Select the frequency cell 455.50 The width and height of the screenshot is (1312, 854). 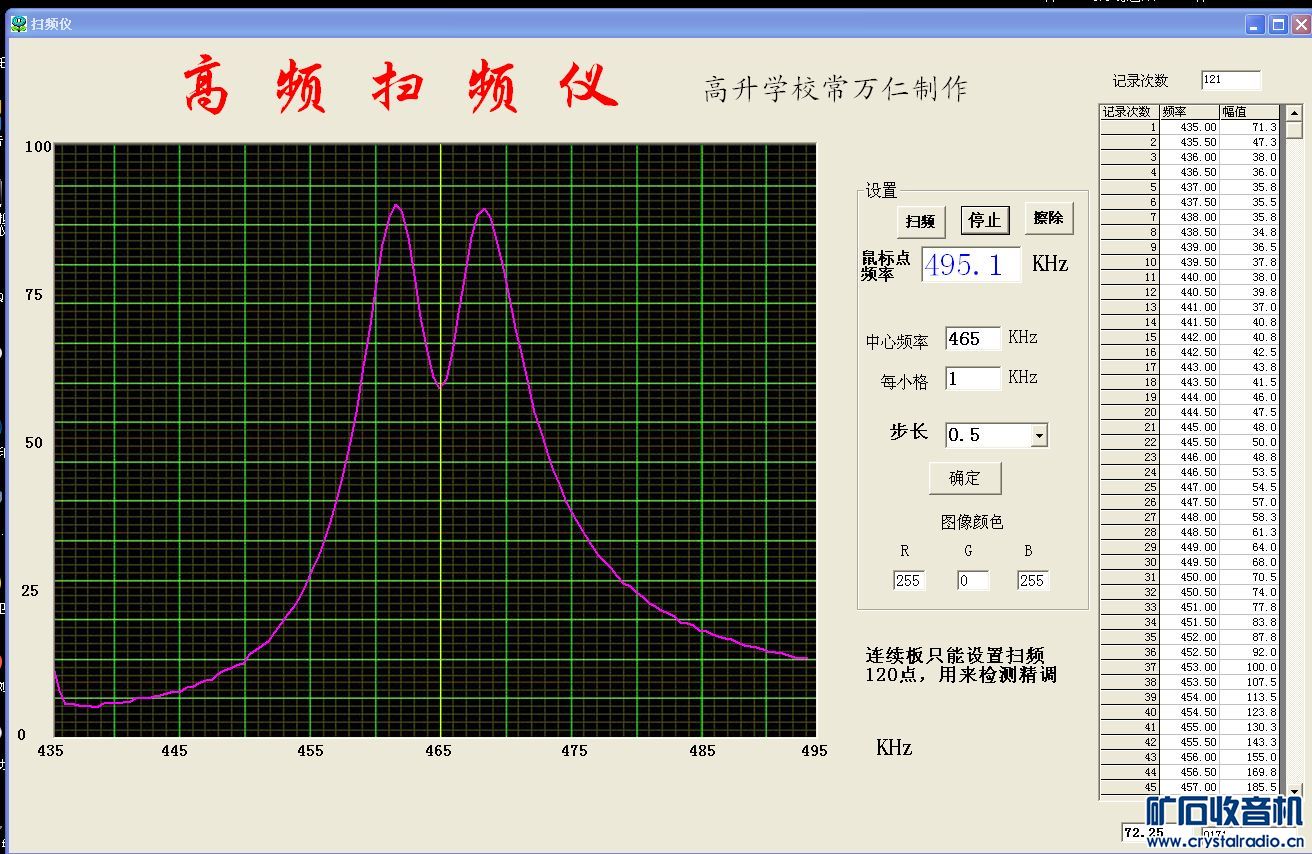click(1189, 742)
